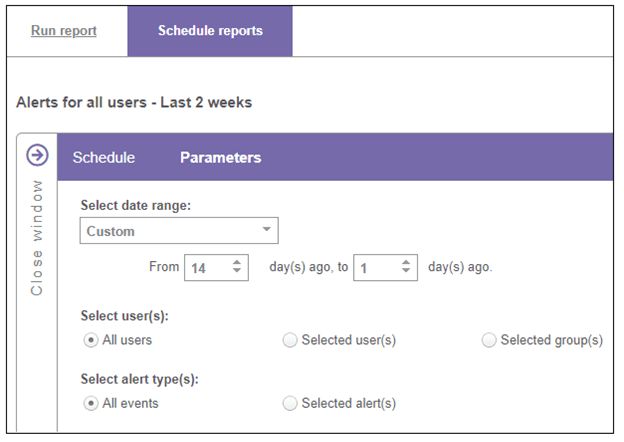Select the All users radio button
The image size is (624, 442).
coord(91,340)
